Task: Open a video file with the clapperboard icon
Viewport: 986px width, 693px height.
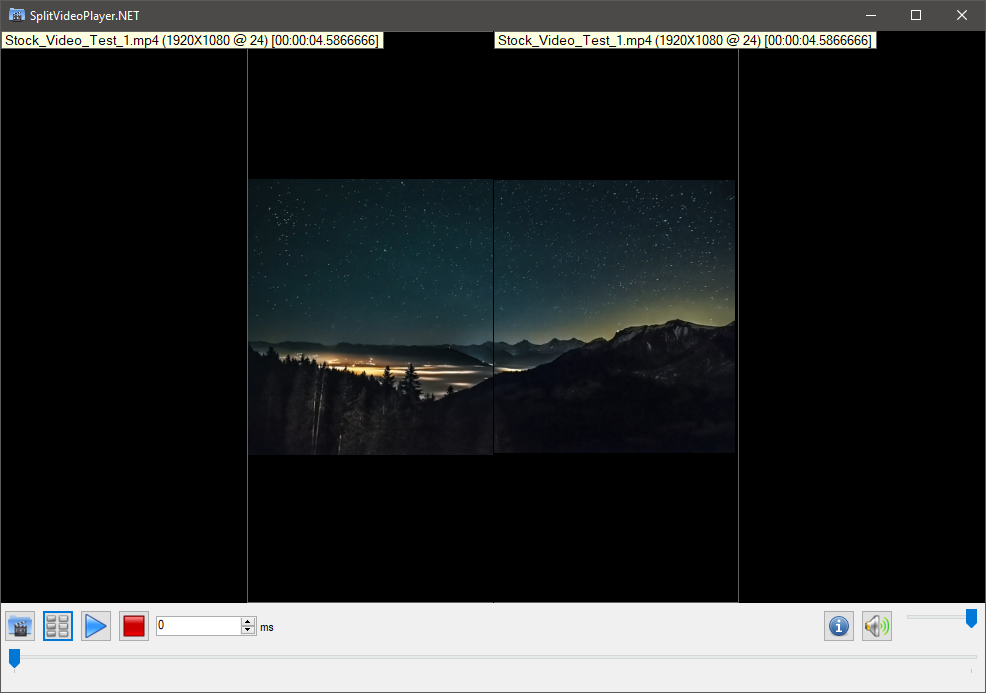Action: tap(20, 627)
